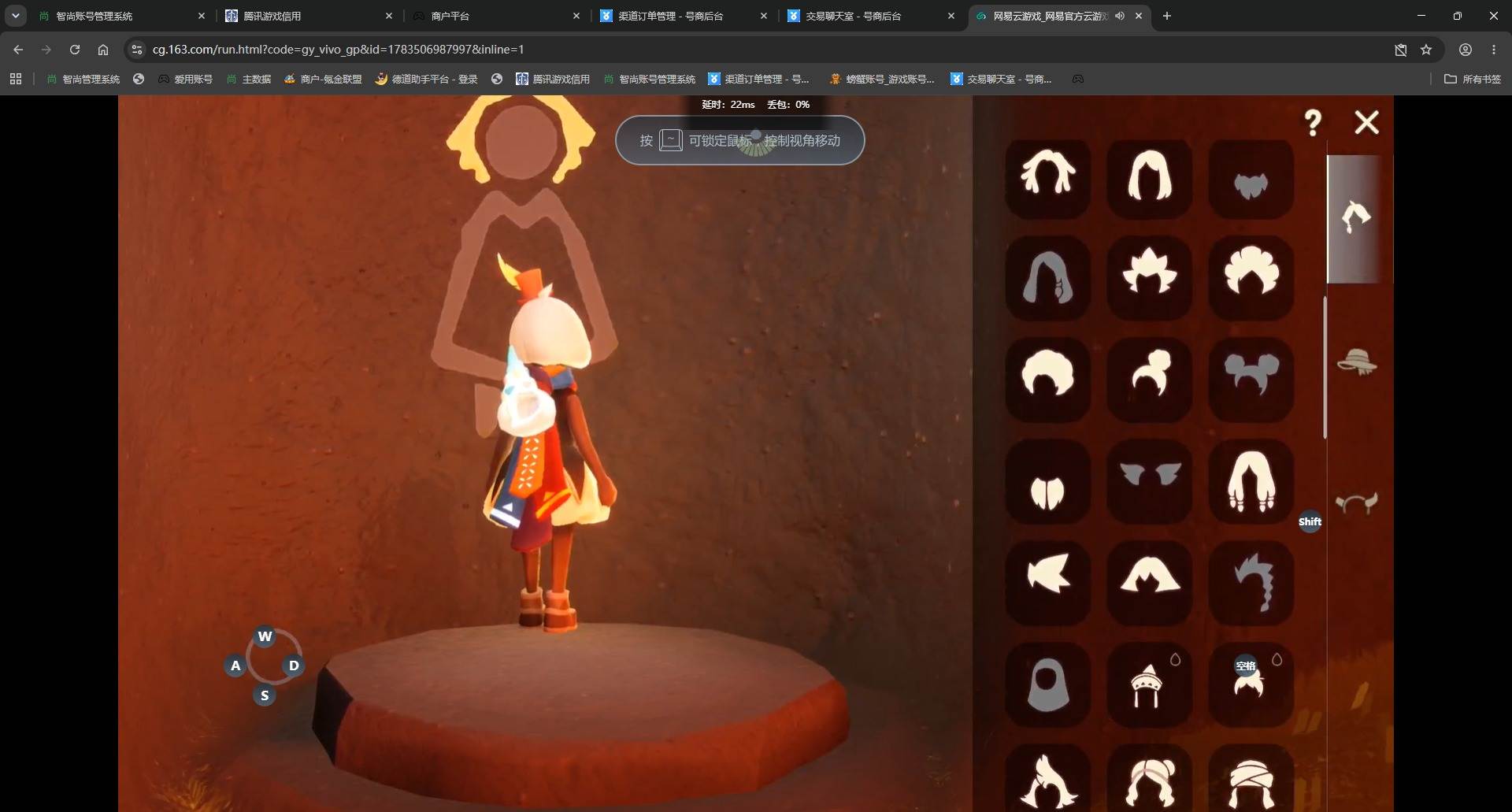Open the hat category in sidebar
Screen dimensions: 1512x812
point(1357,362)
